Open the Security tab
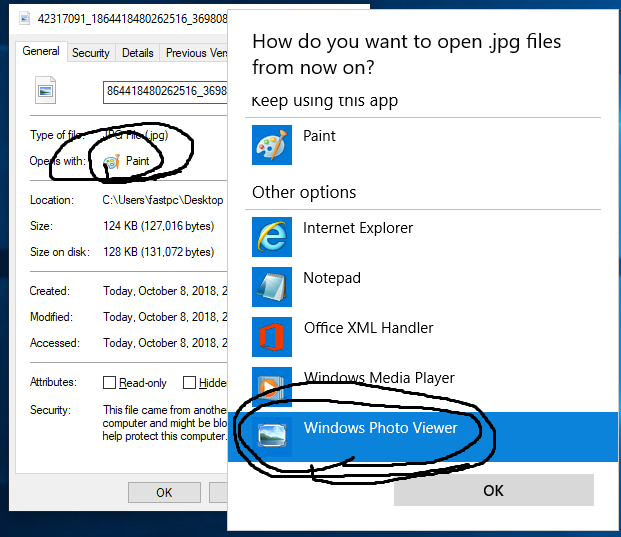This screenshot has height=537, width=621. click(91, 53)
